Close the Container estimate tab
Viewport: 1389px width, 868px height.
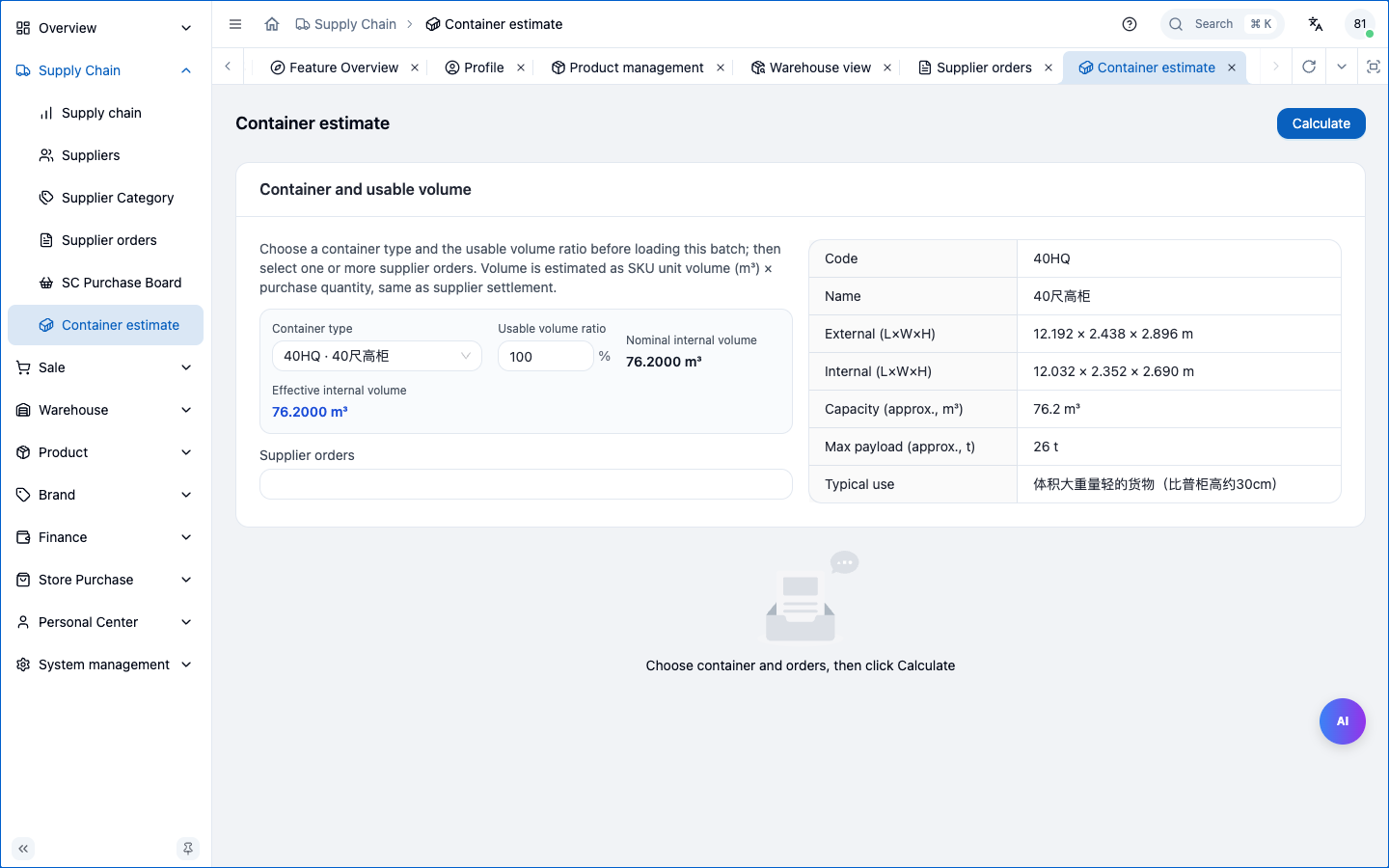point(1232,68)
